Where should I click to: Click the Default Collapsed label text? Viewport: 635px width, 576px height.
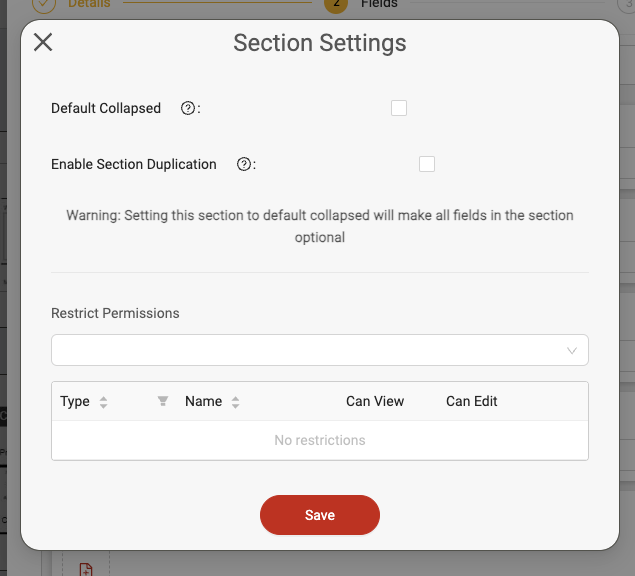tap(106, 108)
